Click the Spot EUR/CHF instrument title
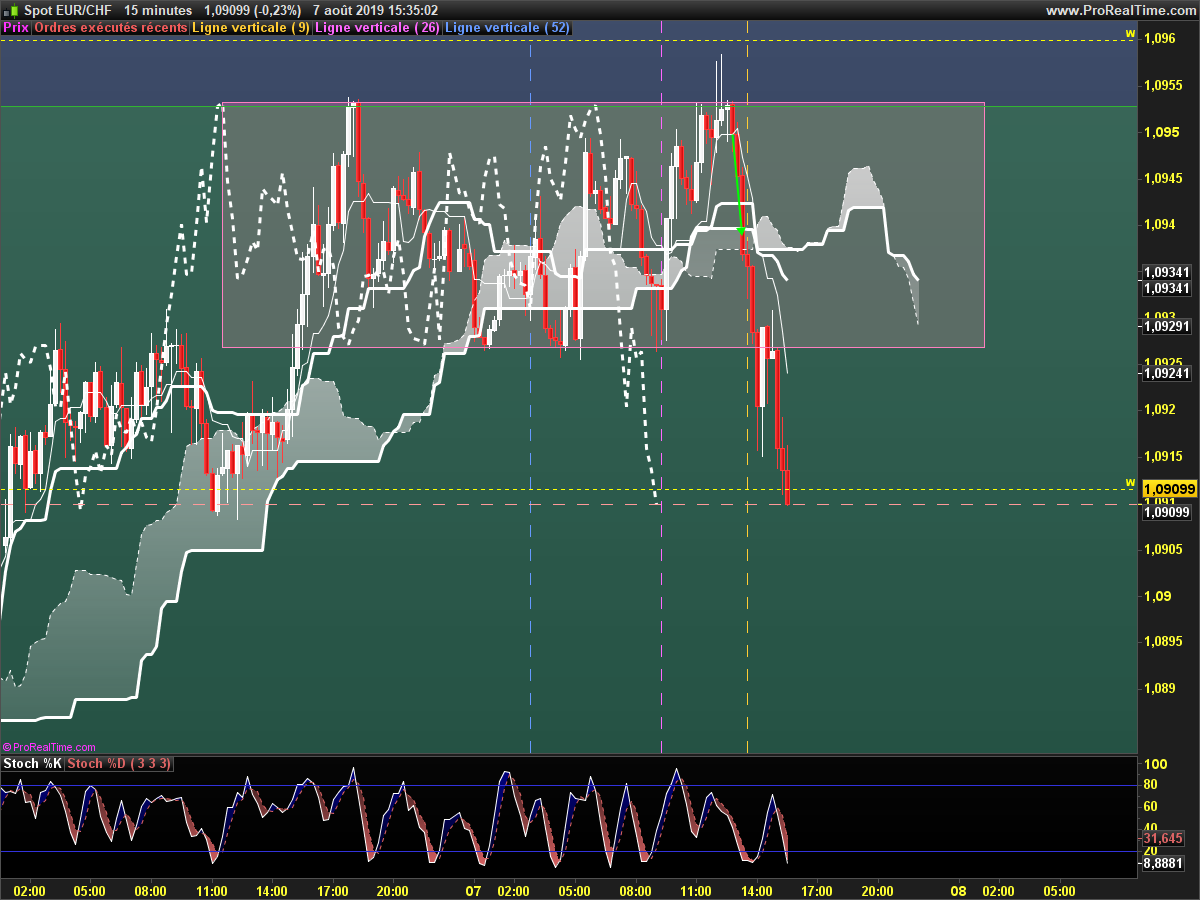The width and height of the screenshot is (1200, 900). click(x=68, y=10)
